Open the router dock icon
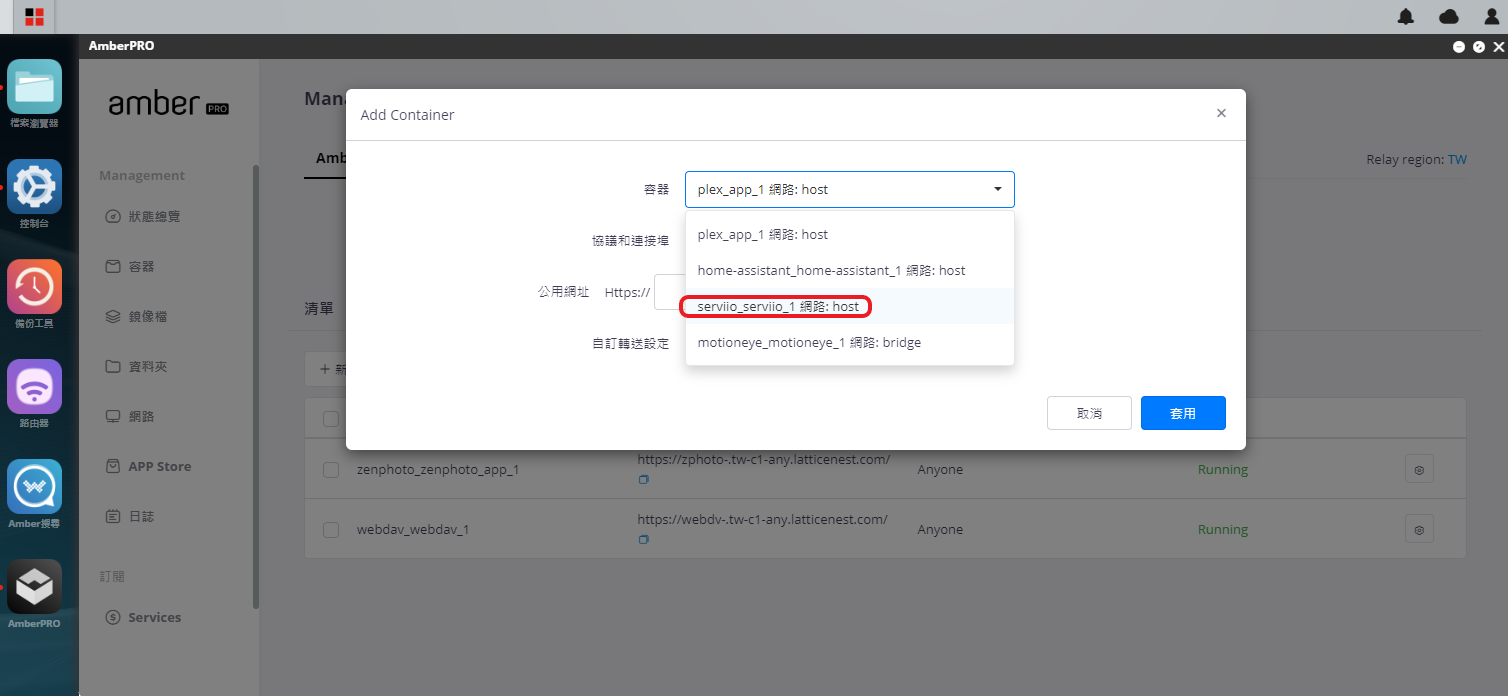 click(x=35, y=386)
